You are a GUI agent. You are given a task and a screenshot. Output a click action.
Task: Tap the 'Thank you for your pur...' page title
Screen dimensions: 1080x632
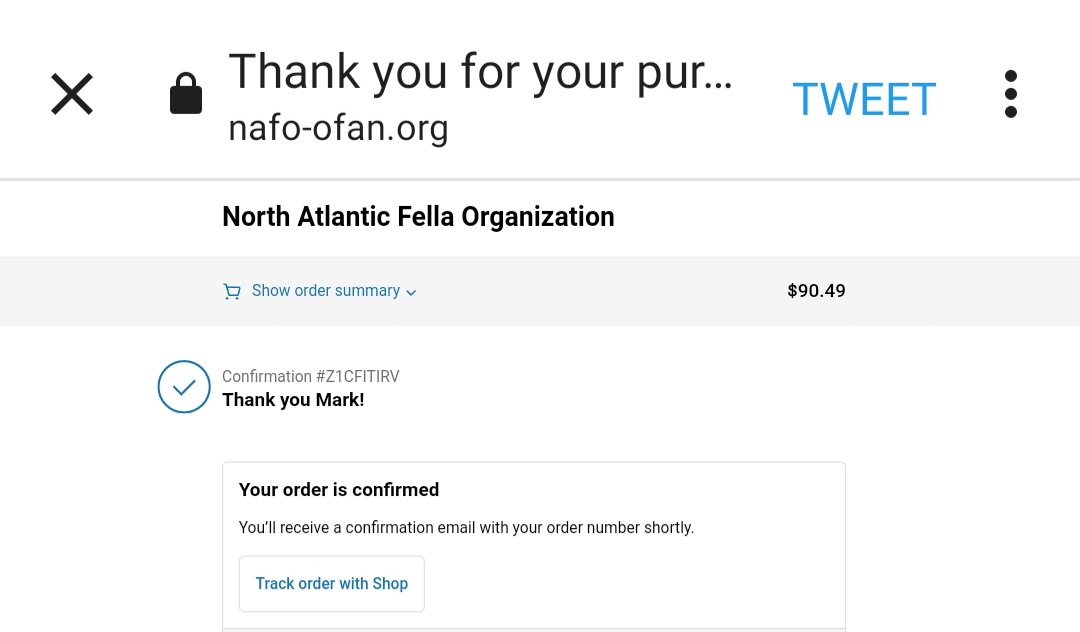(x=480, y=72)
